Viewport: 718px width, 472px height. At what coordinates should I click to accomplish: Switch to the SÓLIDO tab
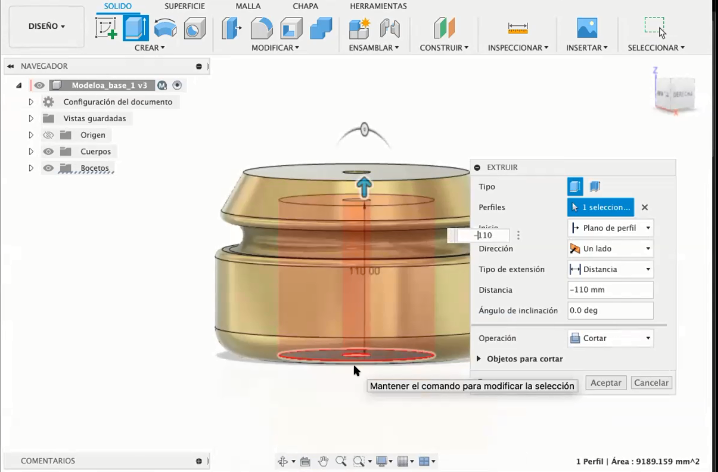[x=118, y=6]
